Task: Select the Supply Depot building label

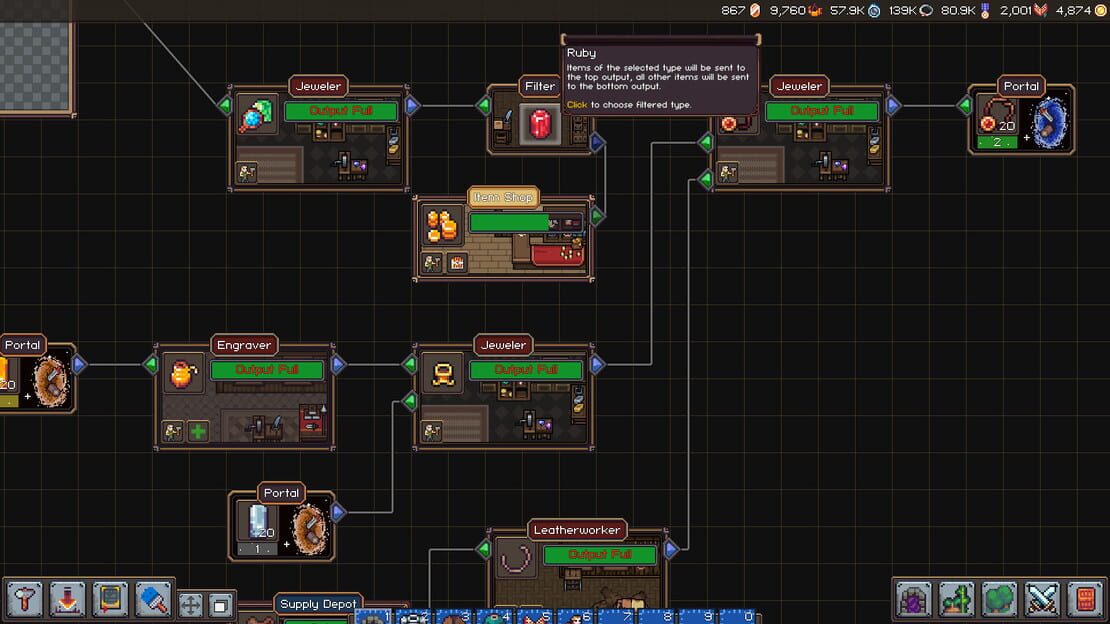Action: point(318,604)
